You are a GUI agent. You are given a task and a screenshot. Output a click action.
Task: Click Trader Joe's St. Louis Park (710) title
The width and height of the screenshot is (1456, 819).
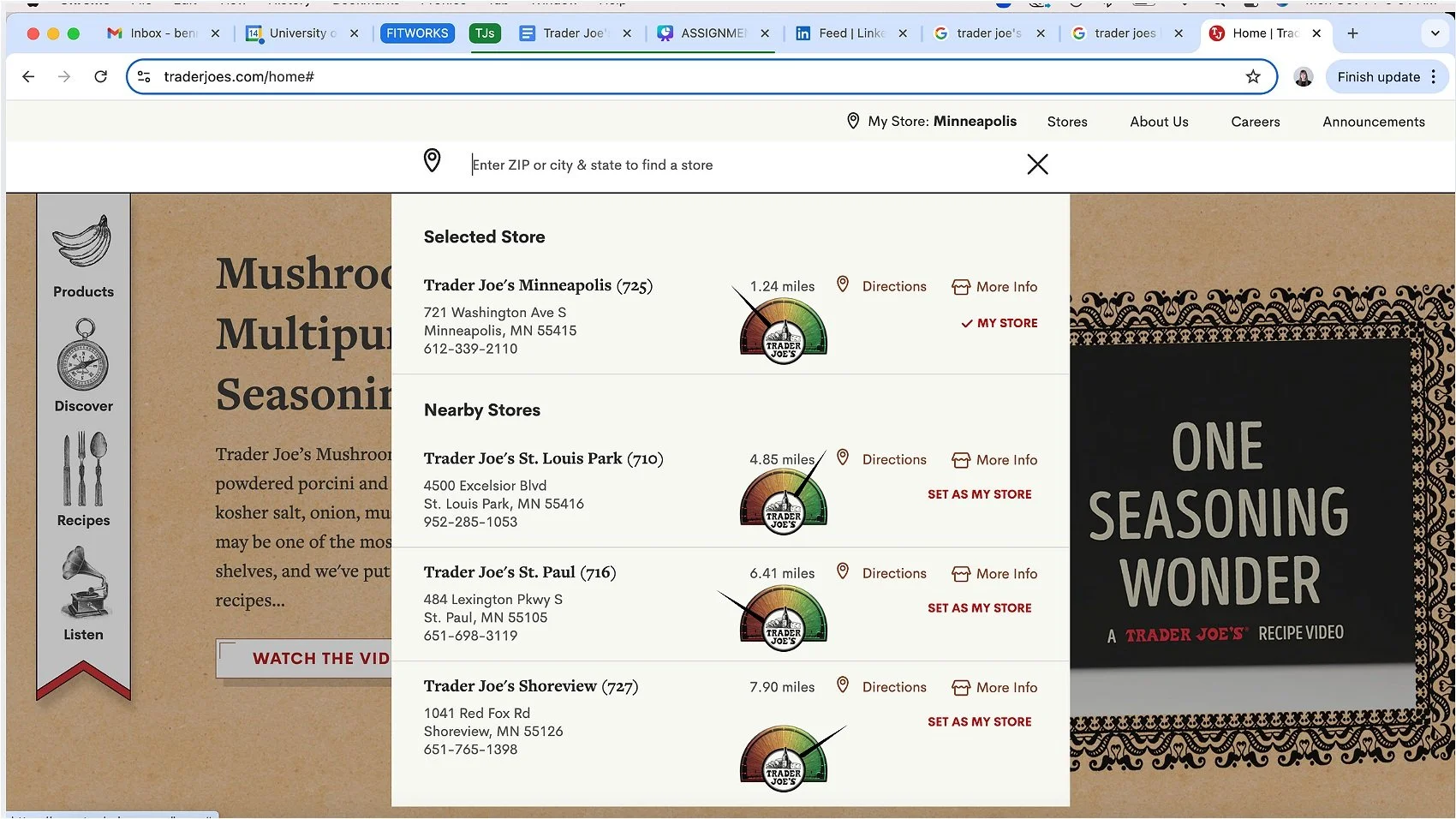click(543, 458)
